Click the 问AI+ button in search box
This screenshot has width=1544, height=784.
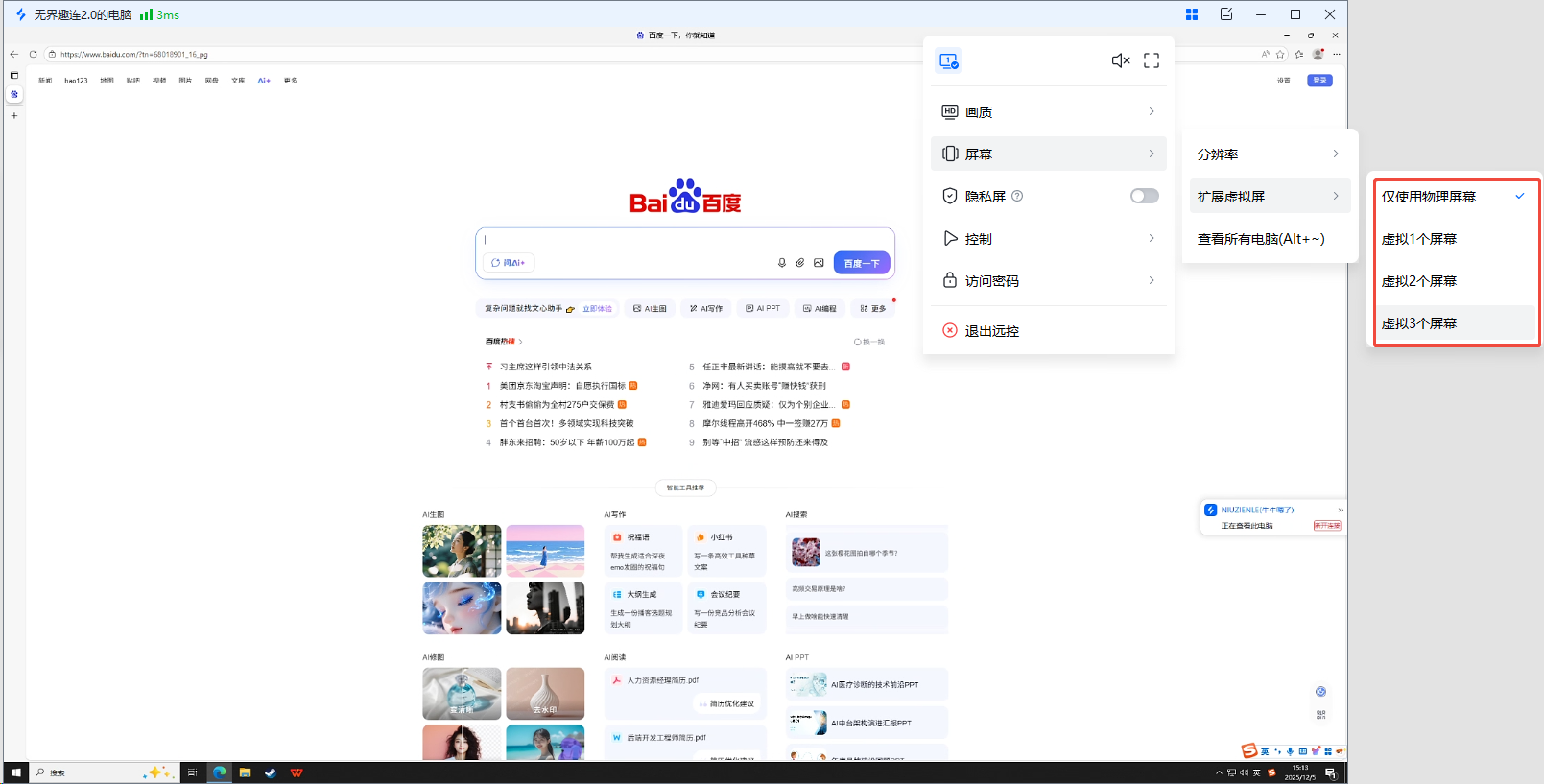[x=509, y=263]
